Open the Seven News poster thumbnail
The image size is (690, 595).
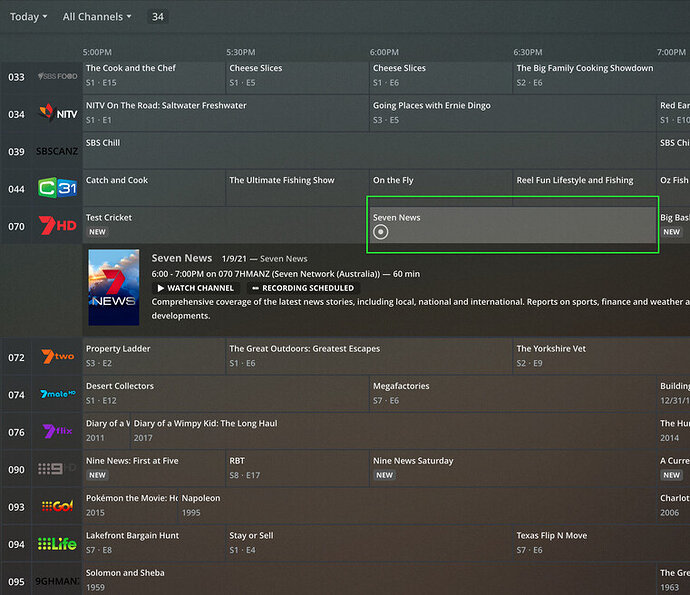pos(114,287)
